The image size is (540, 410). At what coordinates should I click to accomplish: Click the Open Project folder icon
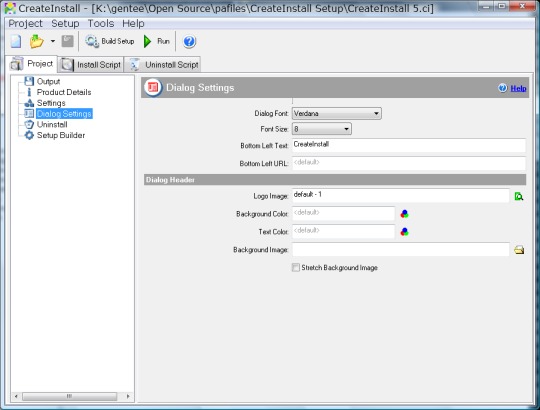37,41
